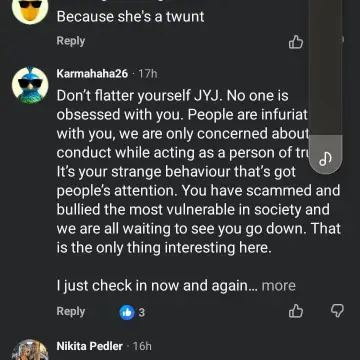
Task: Open Karmahaha26's peacock avatar
Action: click(30, 85)
